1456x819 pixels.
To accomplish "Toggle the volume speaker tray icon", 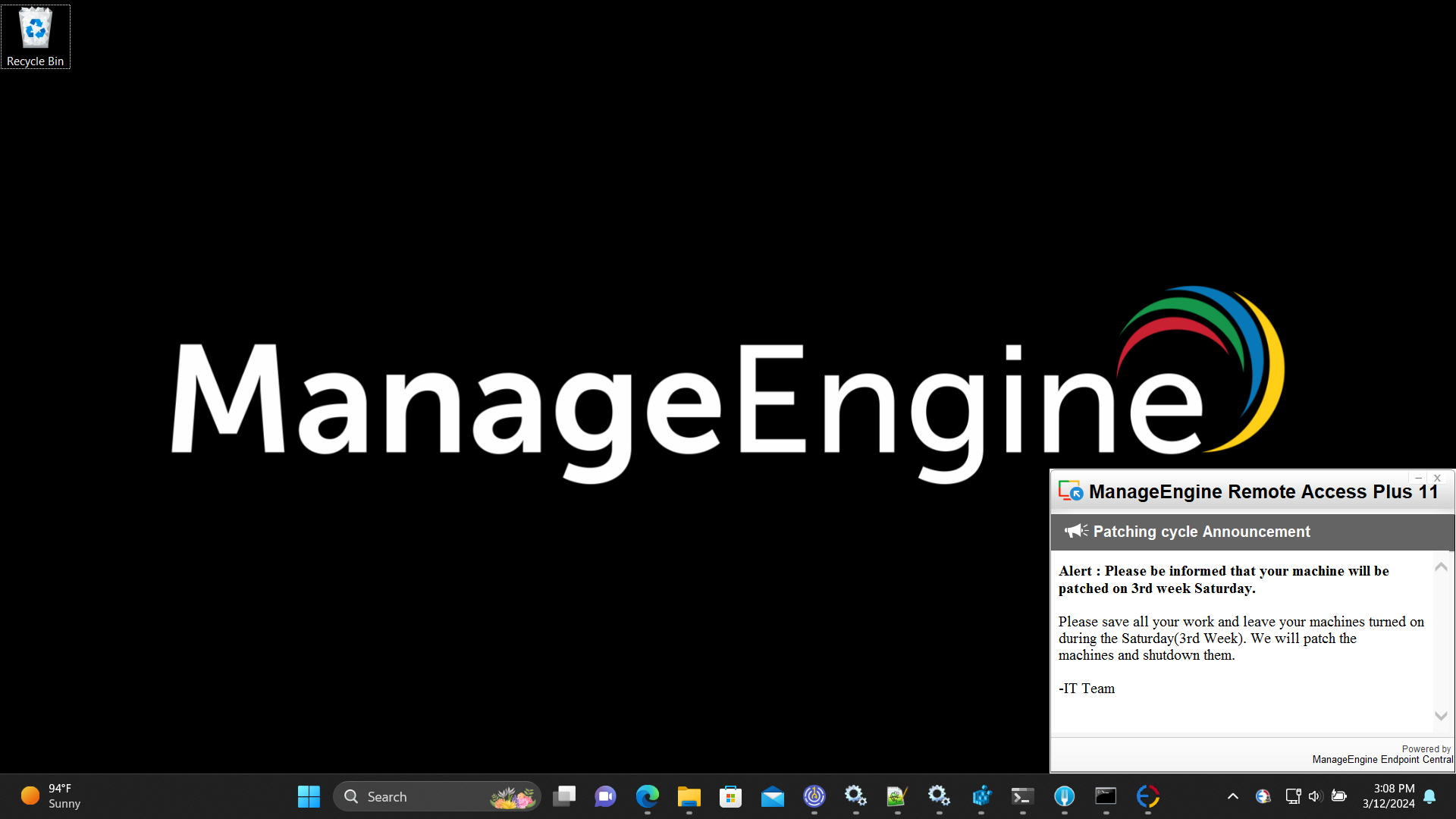I will click(1315, 796).
